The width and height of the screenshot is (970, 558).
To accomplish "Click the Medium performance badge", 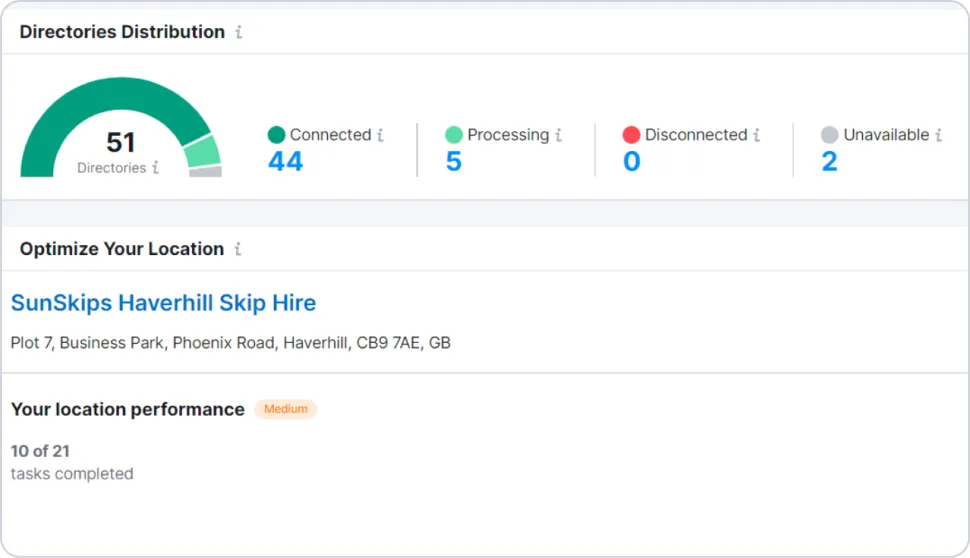I will pyautogui.click(x=285, y=409).
